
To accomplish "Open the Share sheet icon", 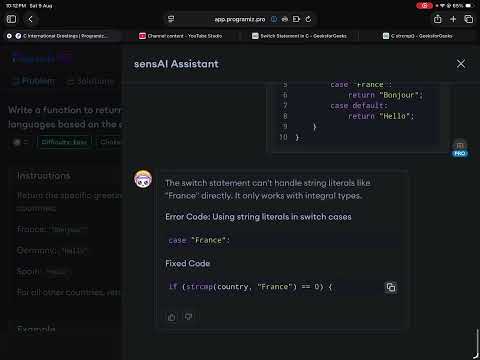I will tap(438, 19).
